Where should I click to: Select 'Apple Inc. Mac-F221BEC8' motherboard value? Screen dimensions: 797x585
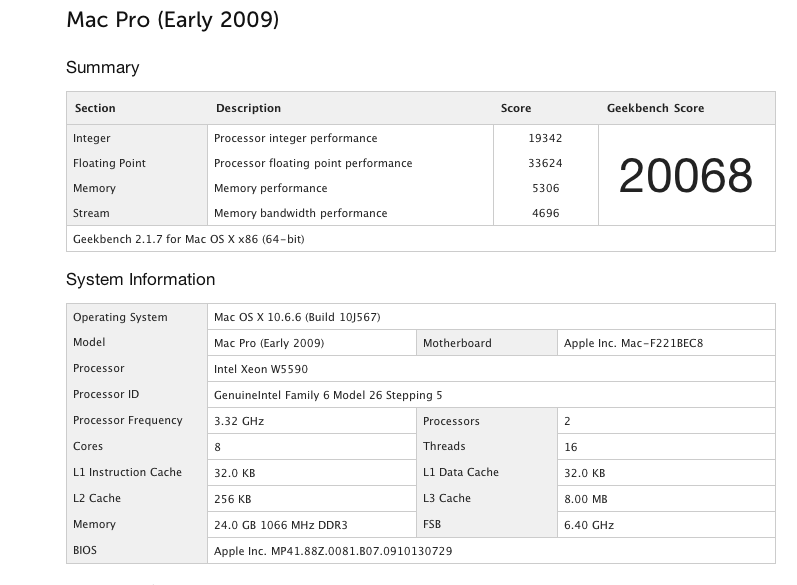click(x=633, y=343)
